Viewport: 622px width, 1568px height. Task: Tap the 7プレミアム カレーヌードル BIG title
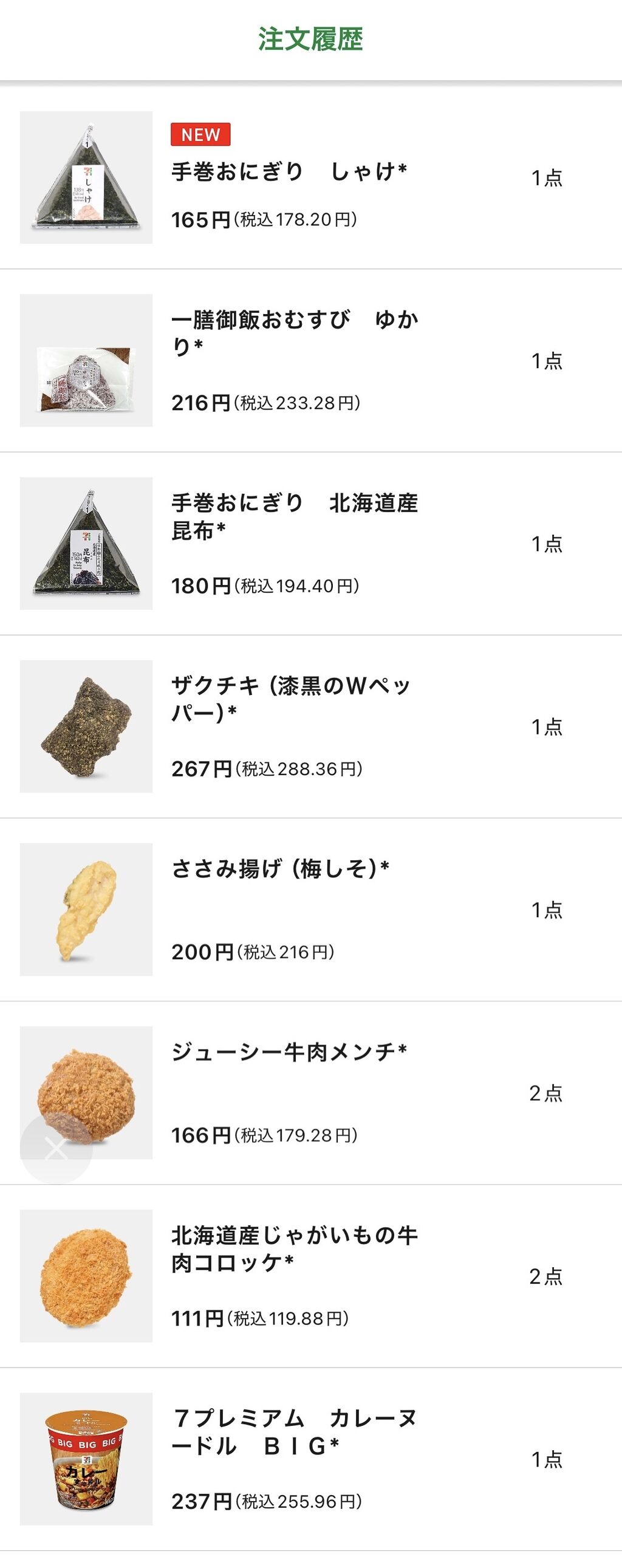tap(295, 1432)
